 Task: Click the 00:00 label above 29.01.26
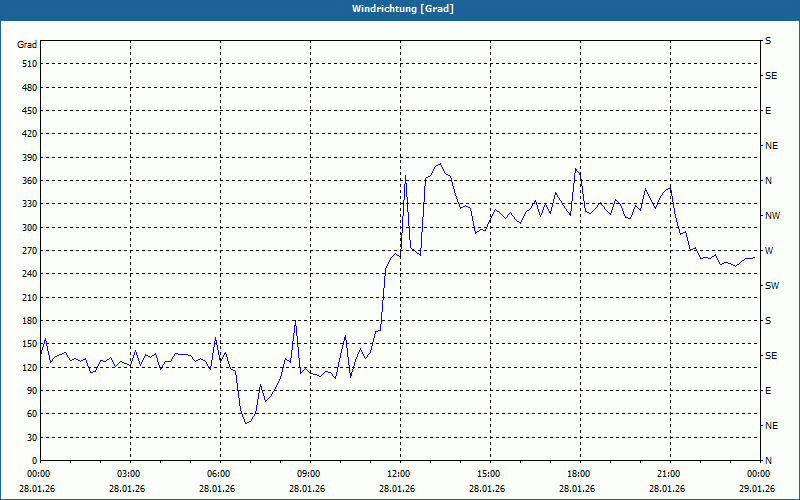(x=757, y=474)
